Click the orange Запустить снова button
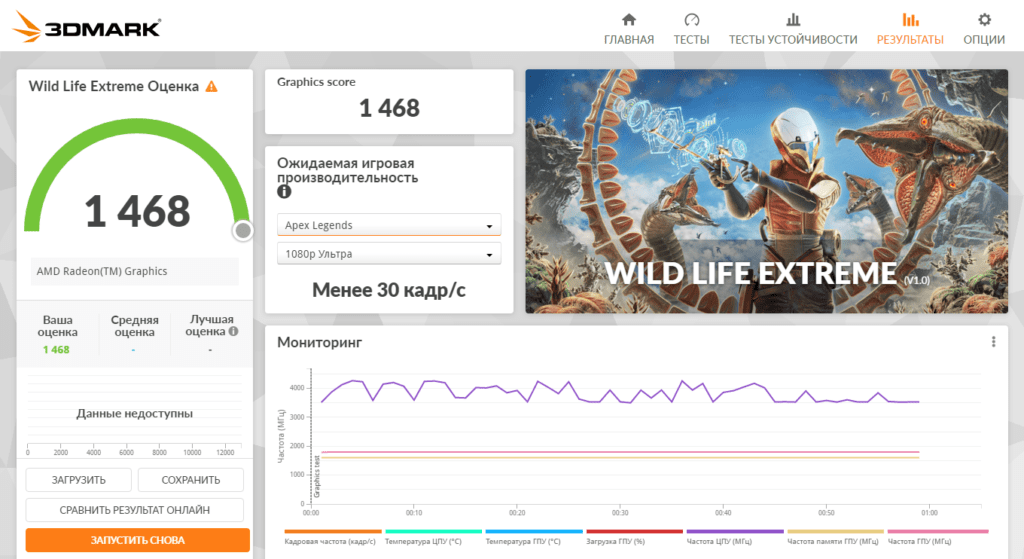 click(x=137, y=540)
